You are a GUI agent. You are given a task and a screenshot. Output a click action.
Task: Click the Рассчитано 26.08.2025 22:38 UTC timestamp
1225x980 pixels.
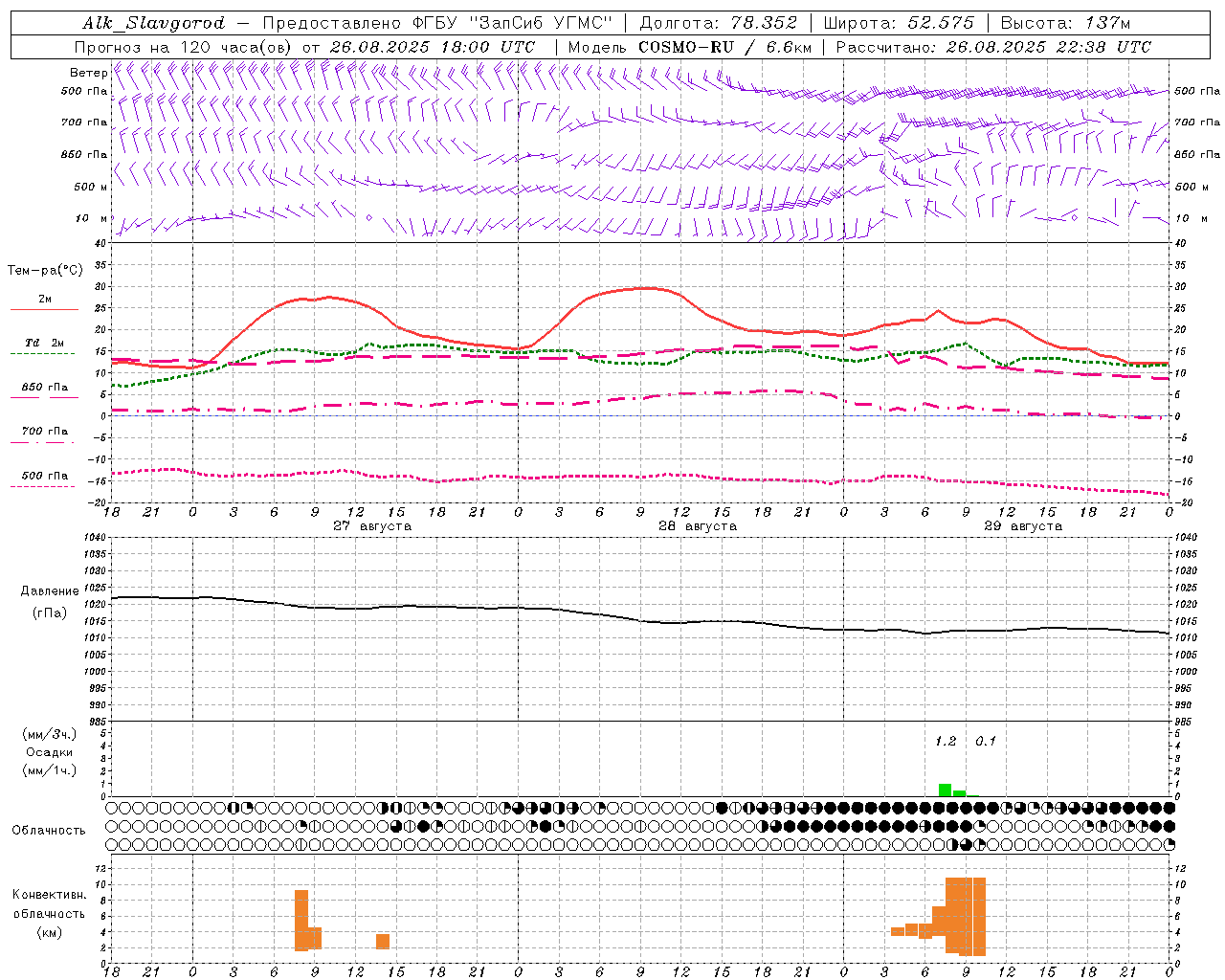point(993,47)
